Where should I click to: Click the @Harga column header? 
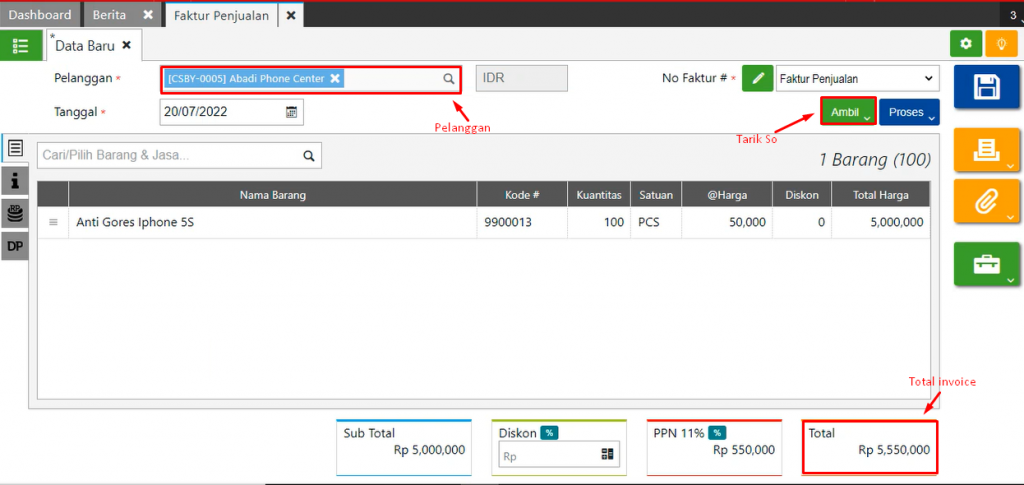pos(728,195)
